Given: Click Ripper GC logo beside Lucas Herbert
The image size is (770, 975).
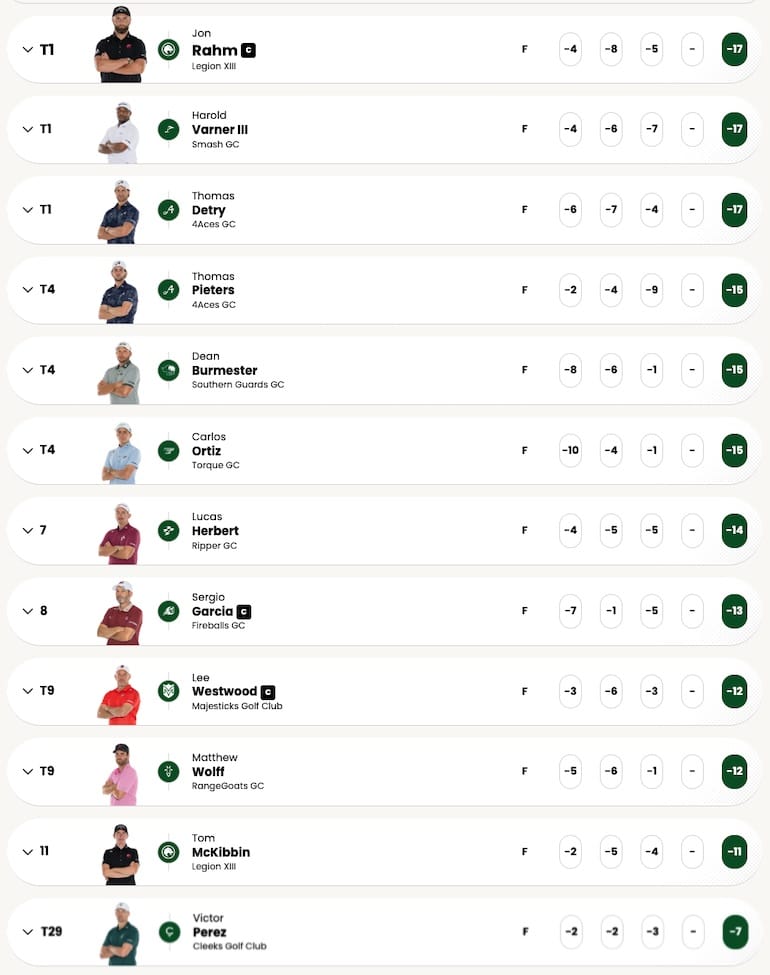Looking at the screenshot, I should (x=169, y=531).
